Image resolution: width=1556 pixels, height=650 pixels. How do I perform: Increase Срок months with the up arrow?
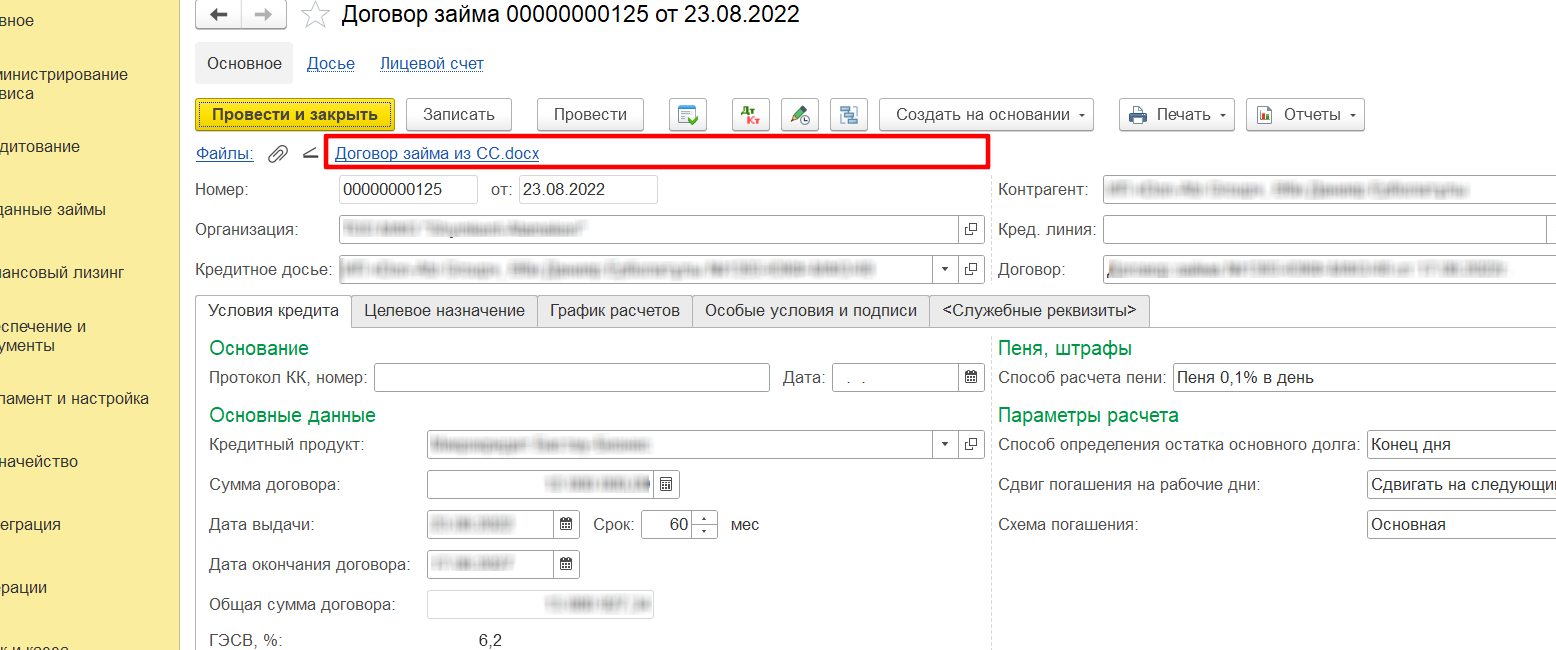[706, 518]
